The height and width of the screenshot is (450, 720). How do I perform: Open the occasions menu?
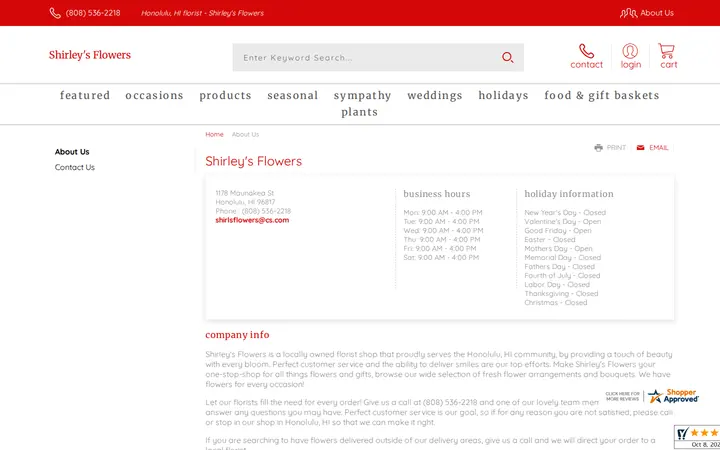pos(154,96)
